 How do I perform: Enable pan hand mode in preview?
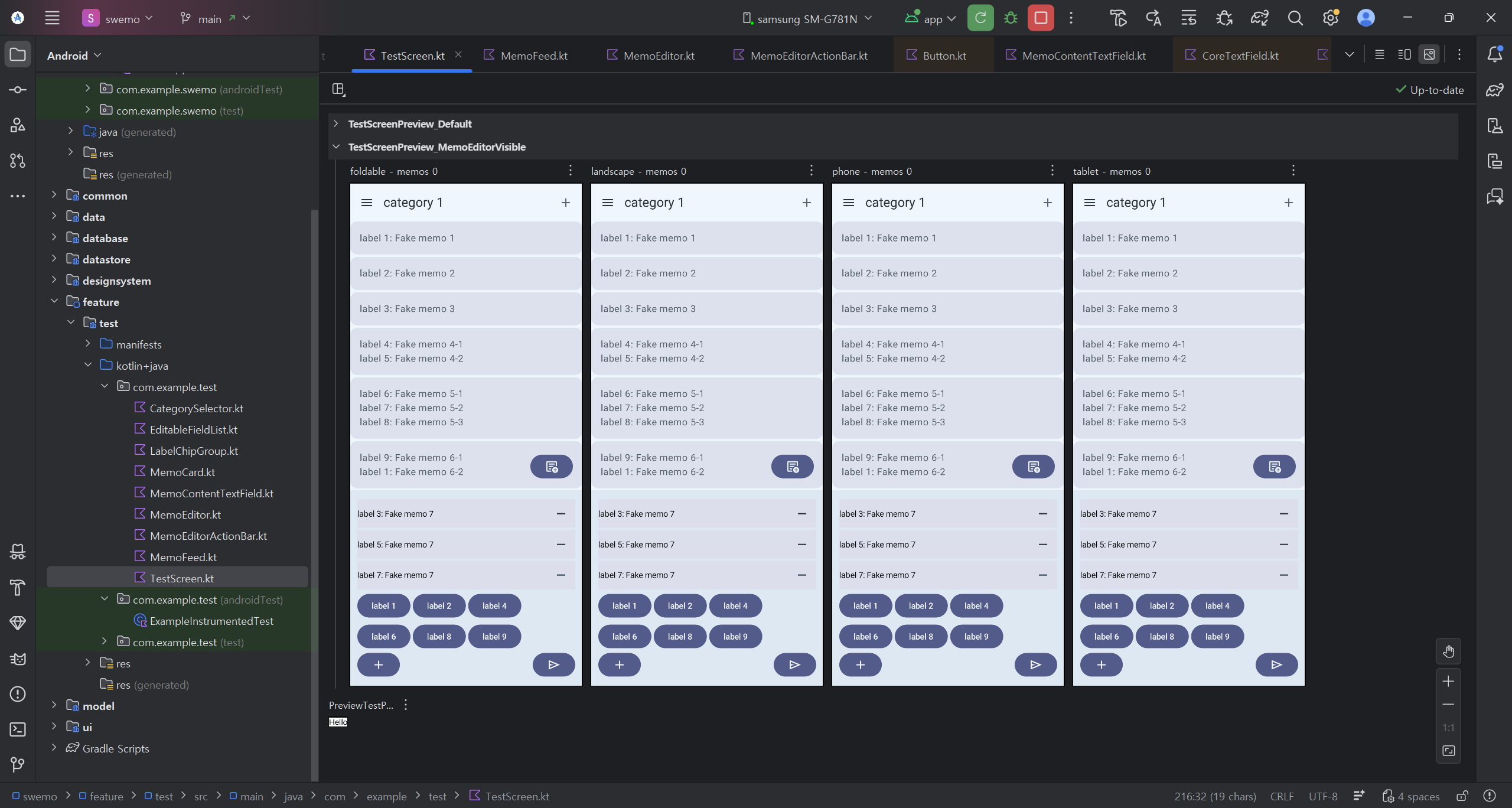pyautogui.click(x=1448, y=651)
